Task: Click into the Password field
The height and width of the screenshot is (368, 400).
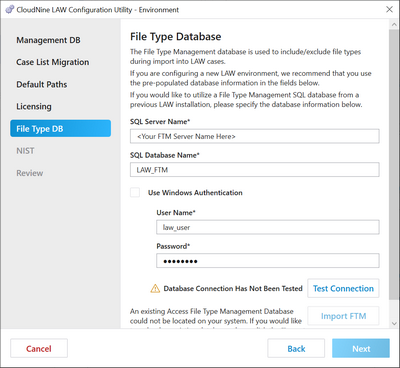Action: [x=268, y=261]
